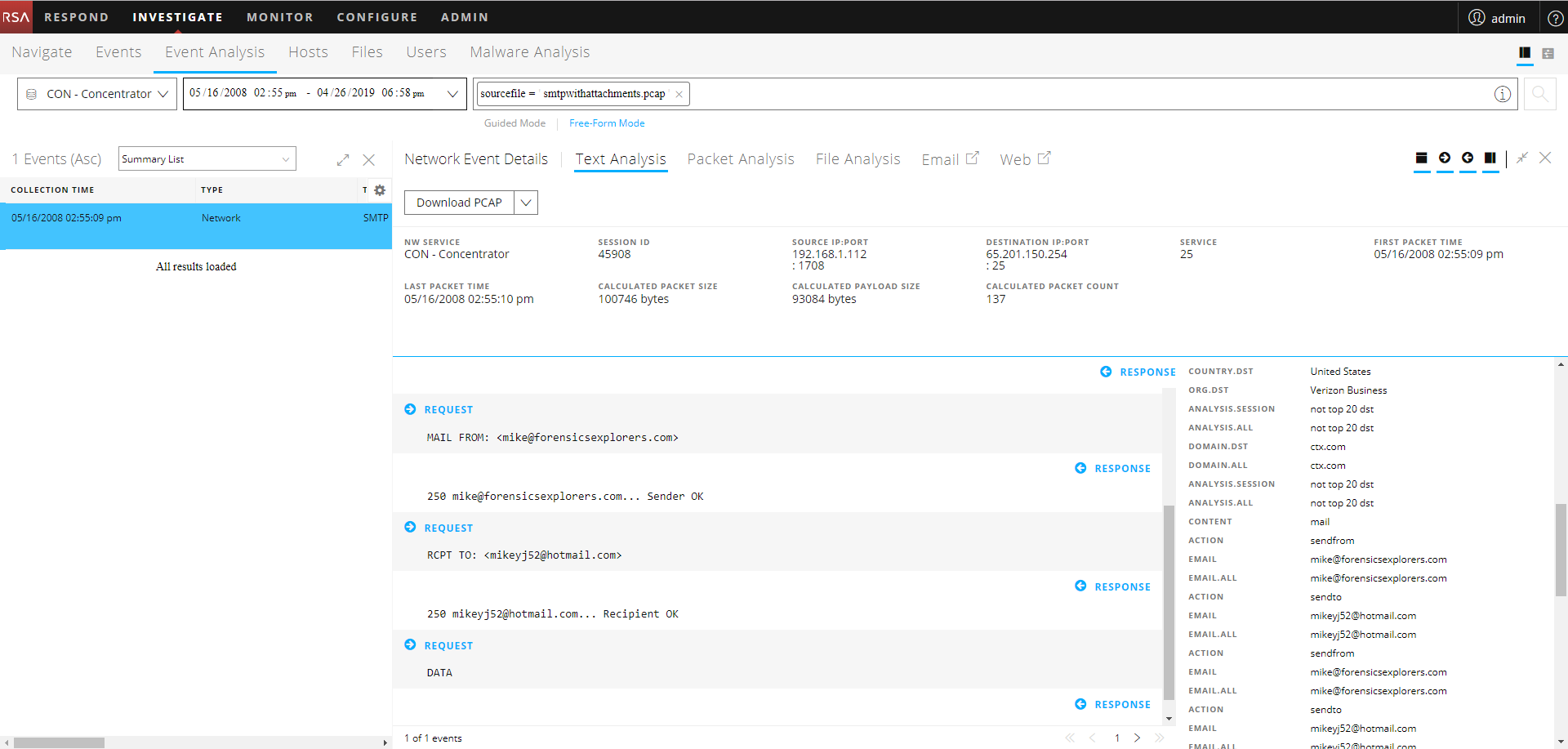This screenshot has height=749, width=1568.
Task: Expand the Download PCAP options arrow
Action: [527, 202]
